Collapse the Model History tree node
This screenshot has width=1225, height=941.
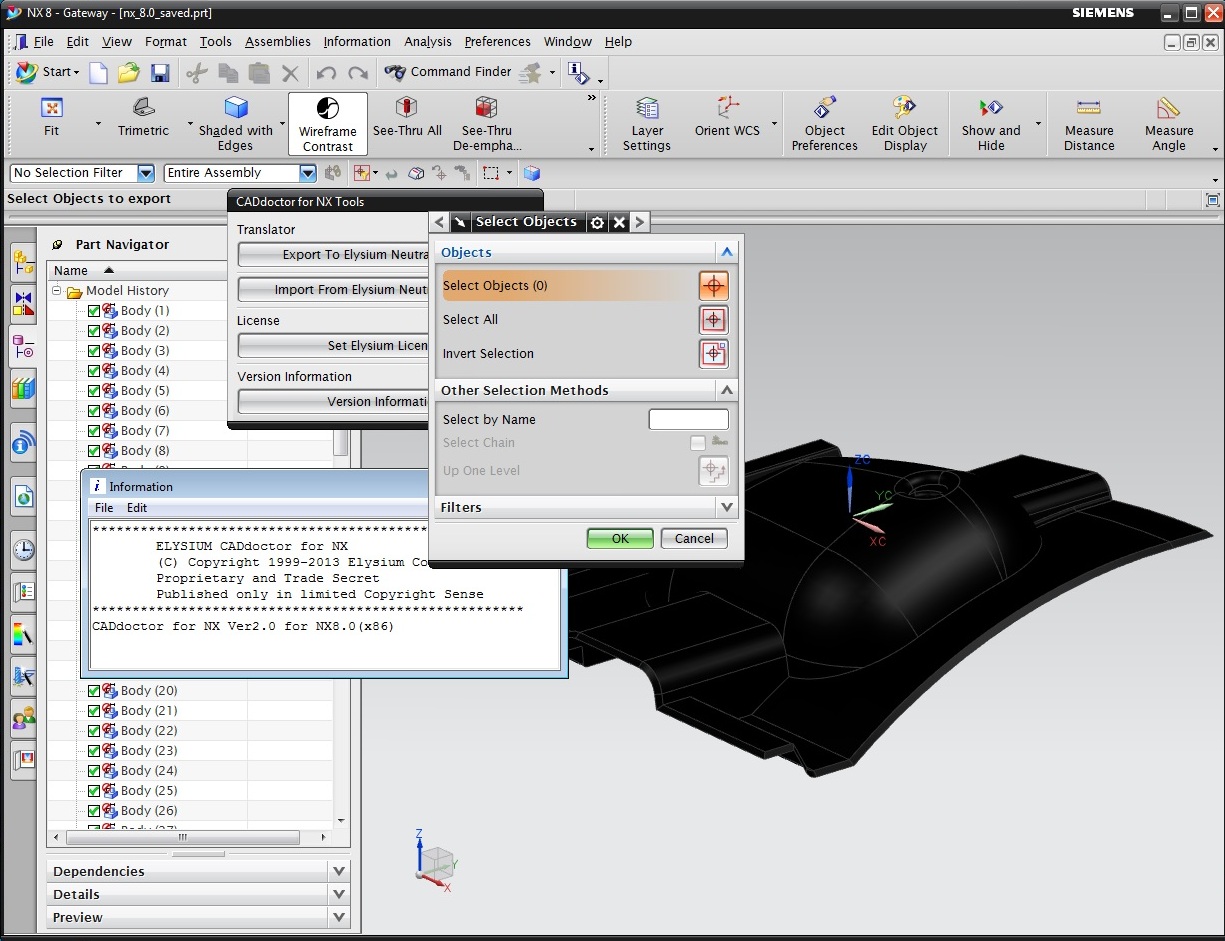coord(57,291)
